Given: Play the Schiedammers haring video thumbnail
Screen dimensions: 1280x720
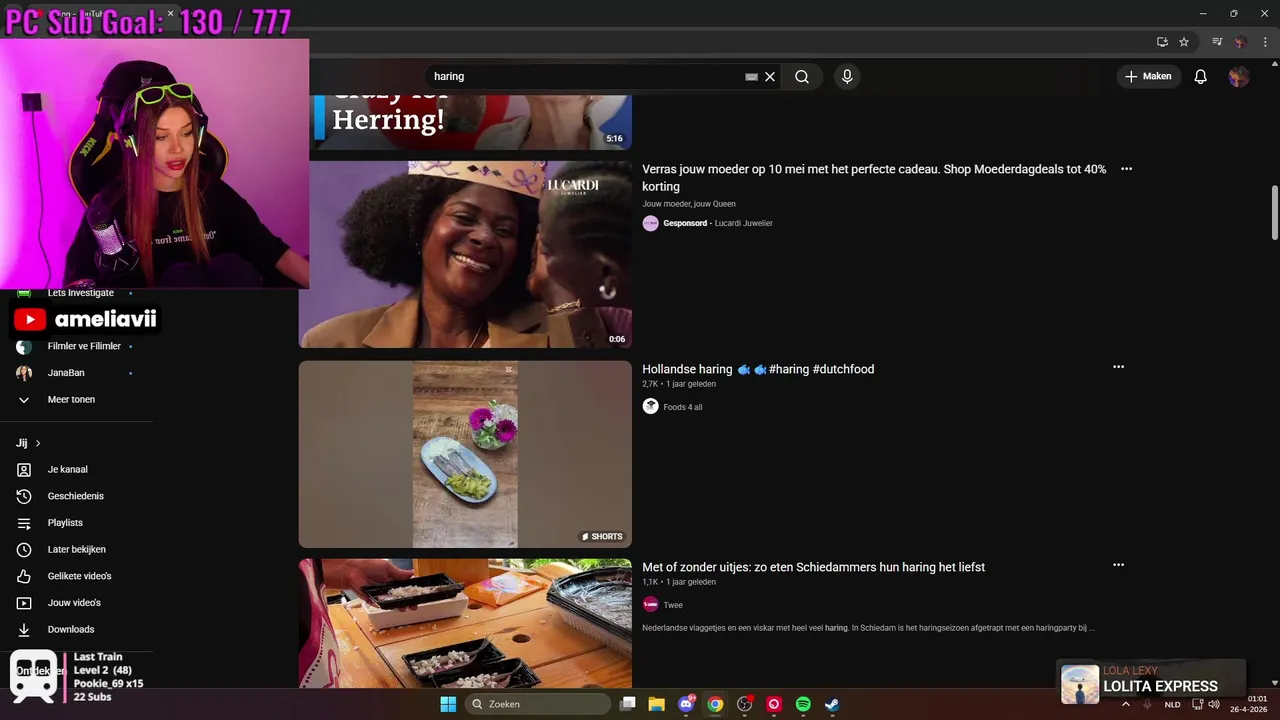Looking at the screenshot, I should [465, 623].
